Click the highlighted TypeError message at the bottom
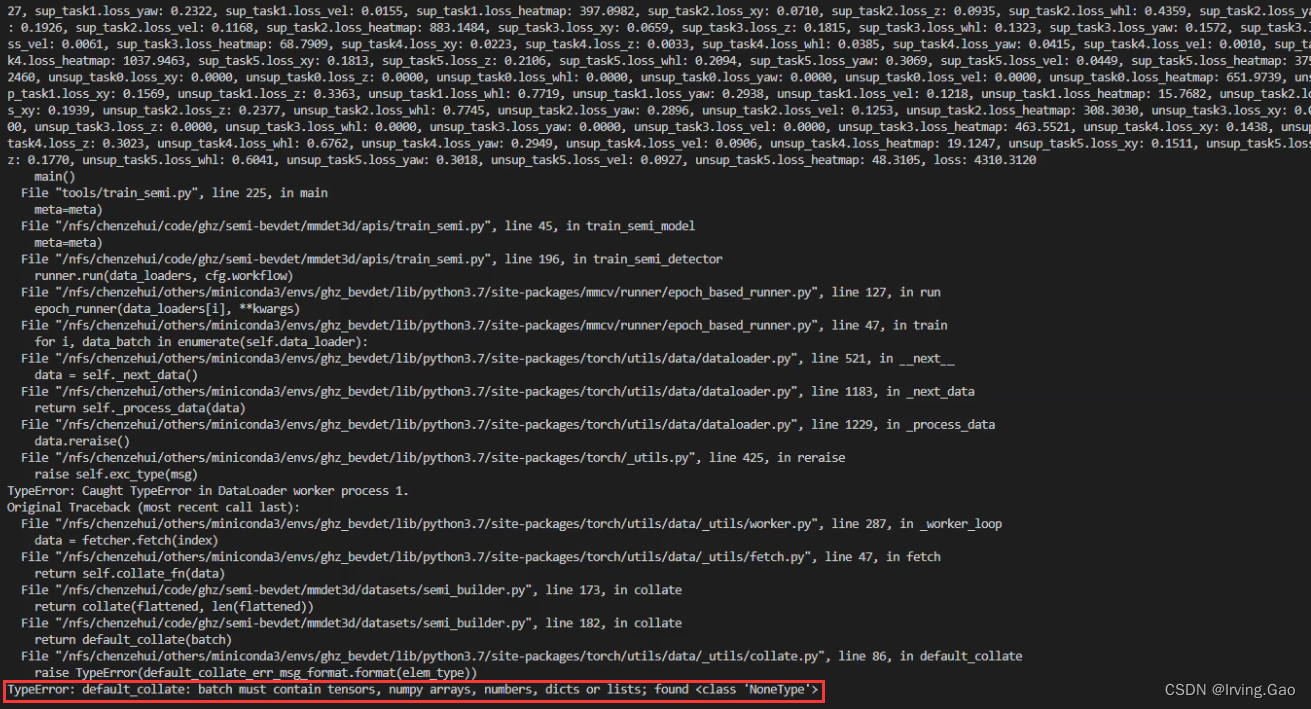This screenshot has height=709, width=1311. click(410, 688)
